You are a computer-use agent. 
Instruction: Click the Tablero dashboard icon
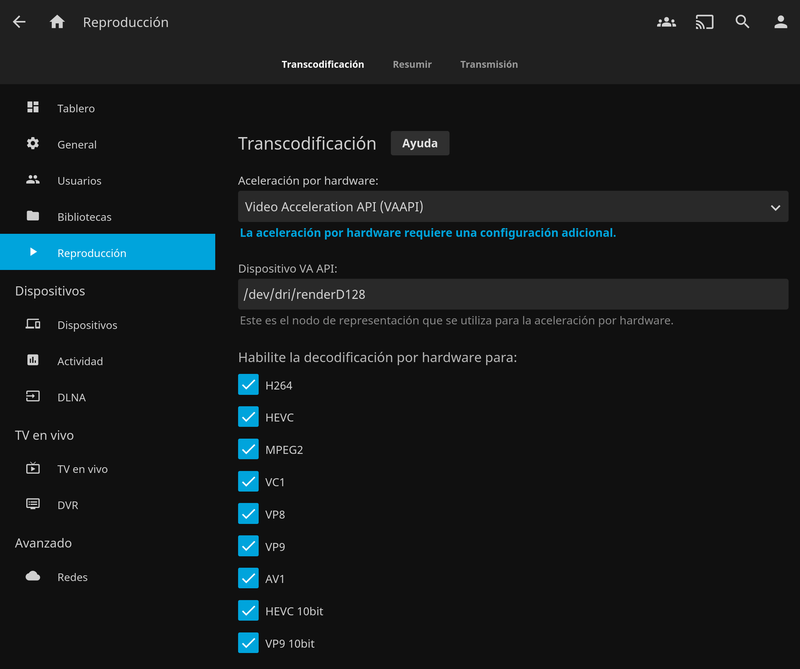point(33,107)
